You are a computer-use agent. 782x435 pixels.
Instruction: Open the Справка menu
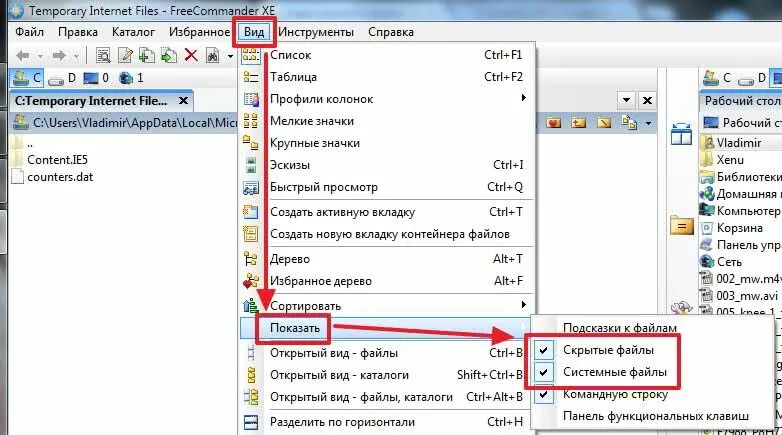click(391, 32)
